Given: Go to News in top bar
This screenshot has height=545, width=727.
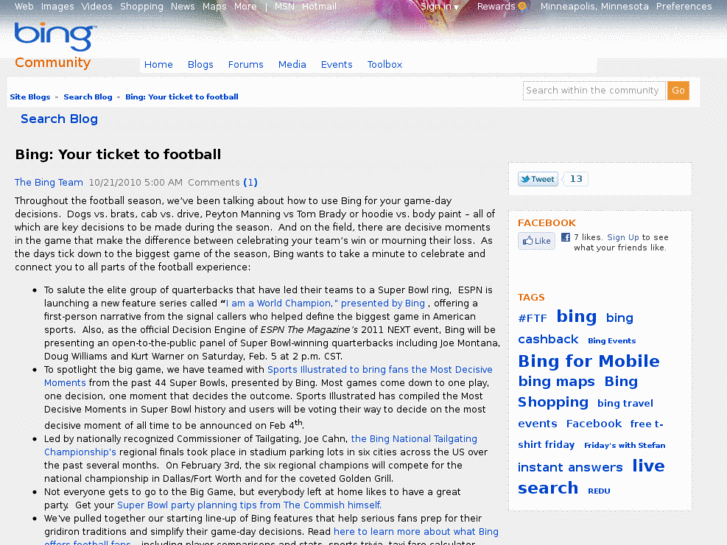Looking at the screenshot, I should tap(183, 6).
